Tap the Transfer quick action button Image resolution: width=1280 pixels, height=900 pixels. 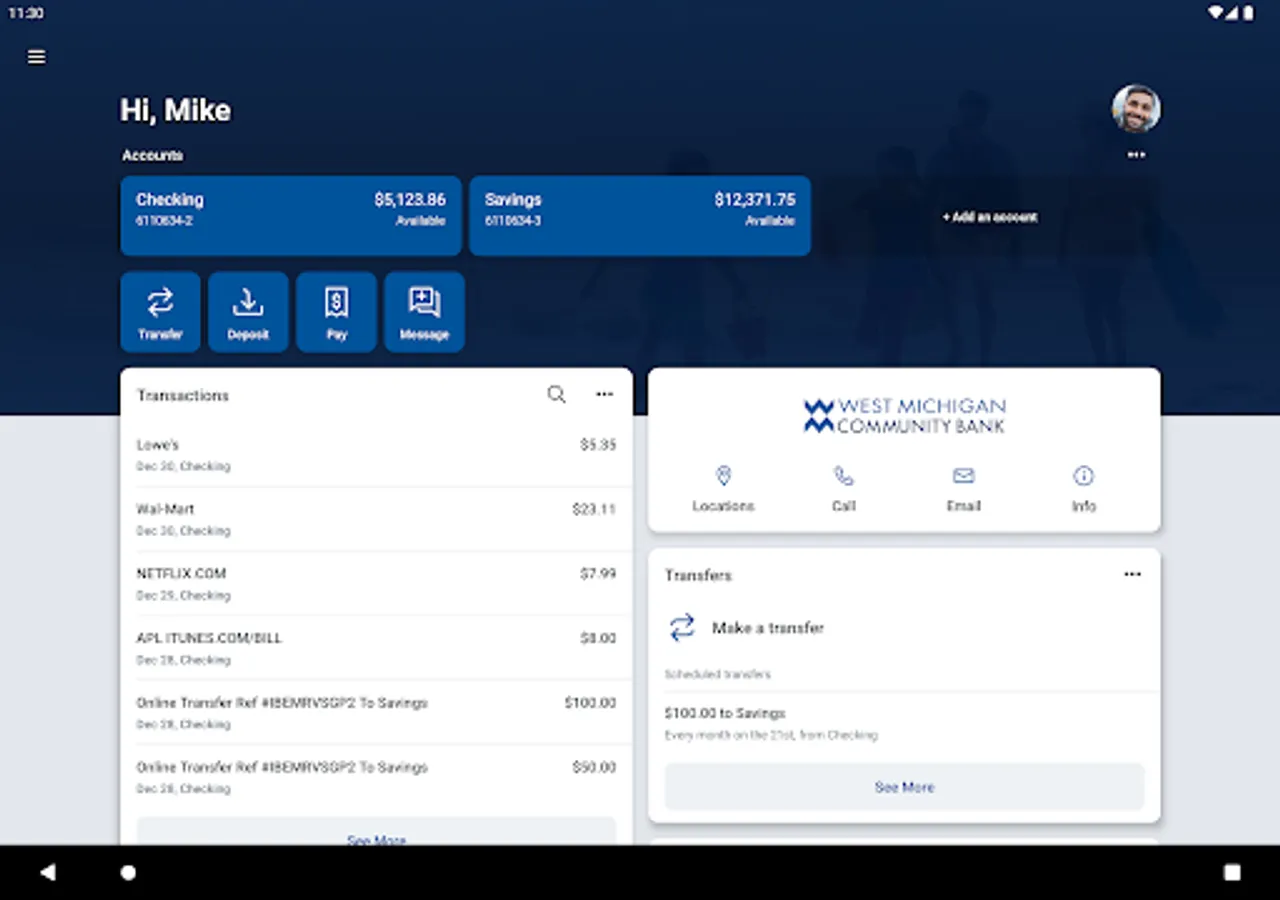[160, 312]
